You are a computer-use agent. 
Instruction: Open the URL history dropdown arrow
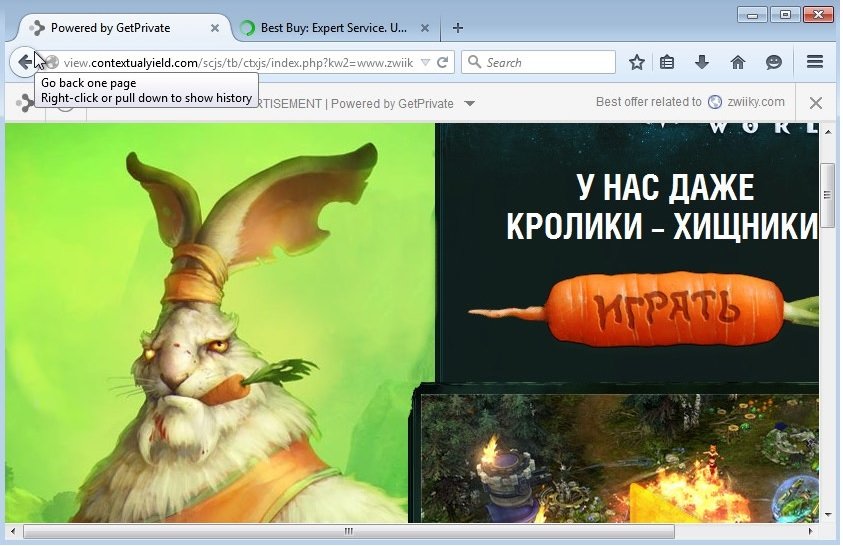(425, 62)
